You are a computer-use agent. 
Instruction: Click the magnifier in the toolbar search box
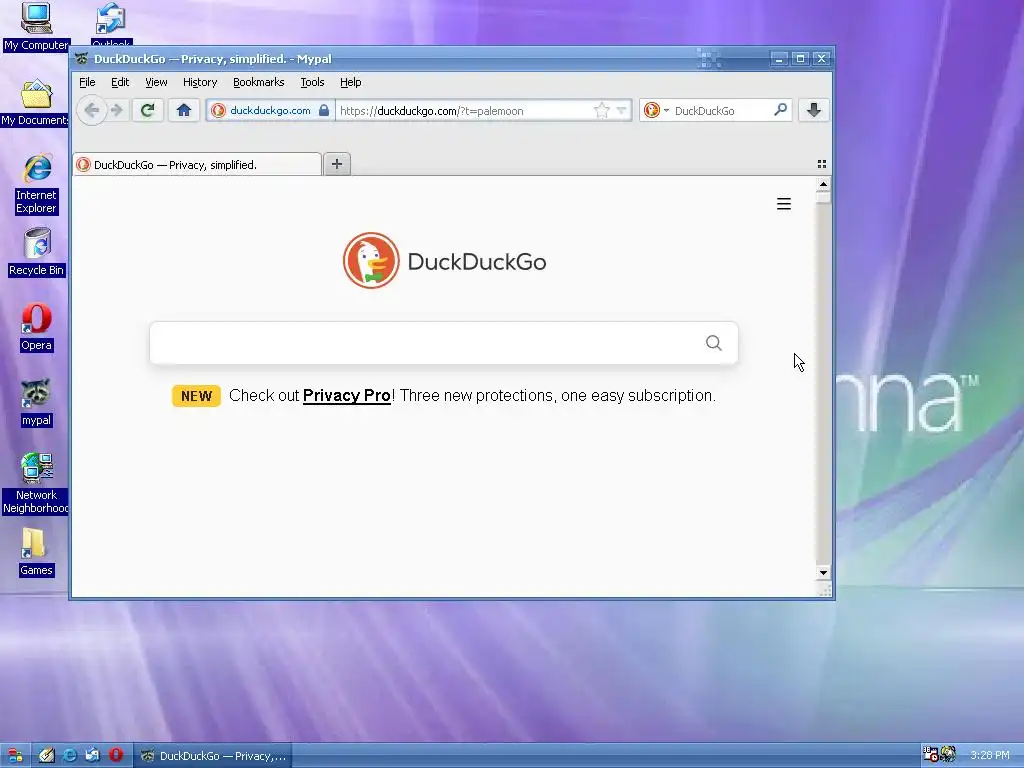click(780, 110)
